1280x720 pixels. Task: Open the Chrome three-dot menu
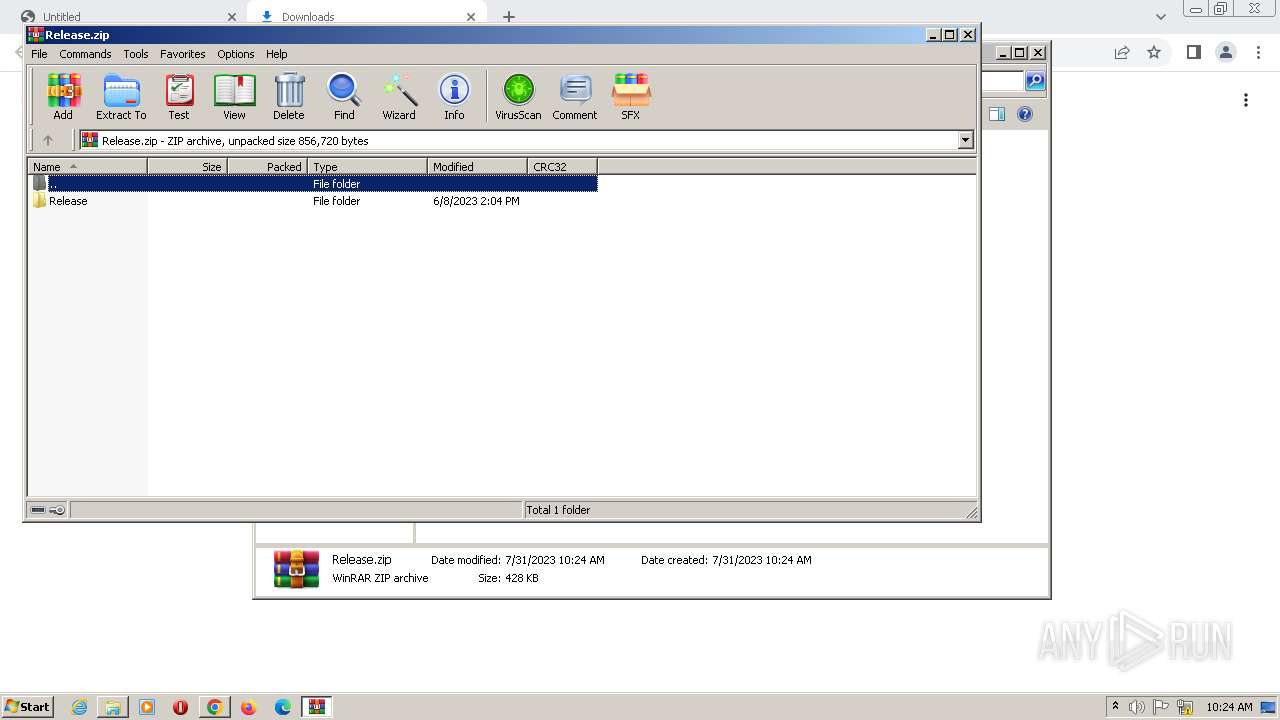pyautogui.click(x=1259, y=53)
